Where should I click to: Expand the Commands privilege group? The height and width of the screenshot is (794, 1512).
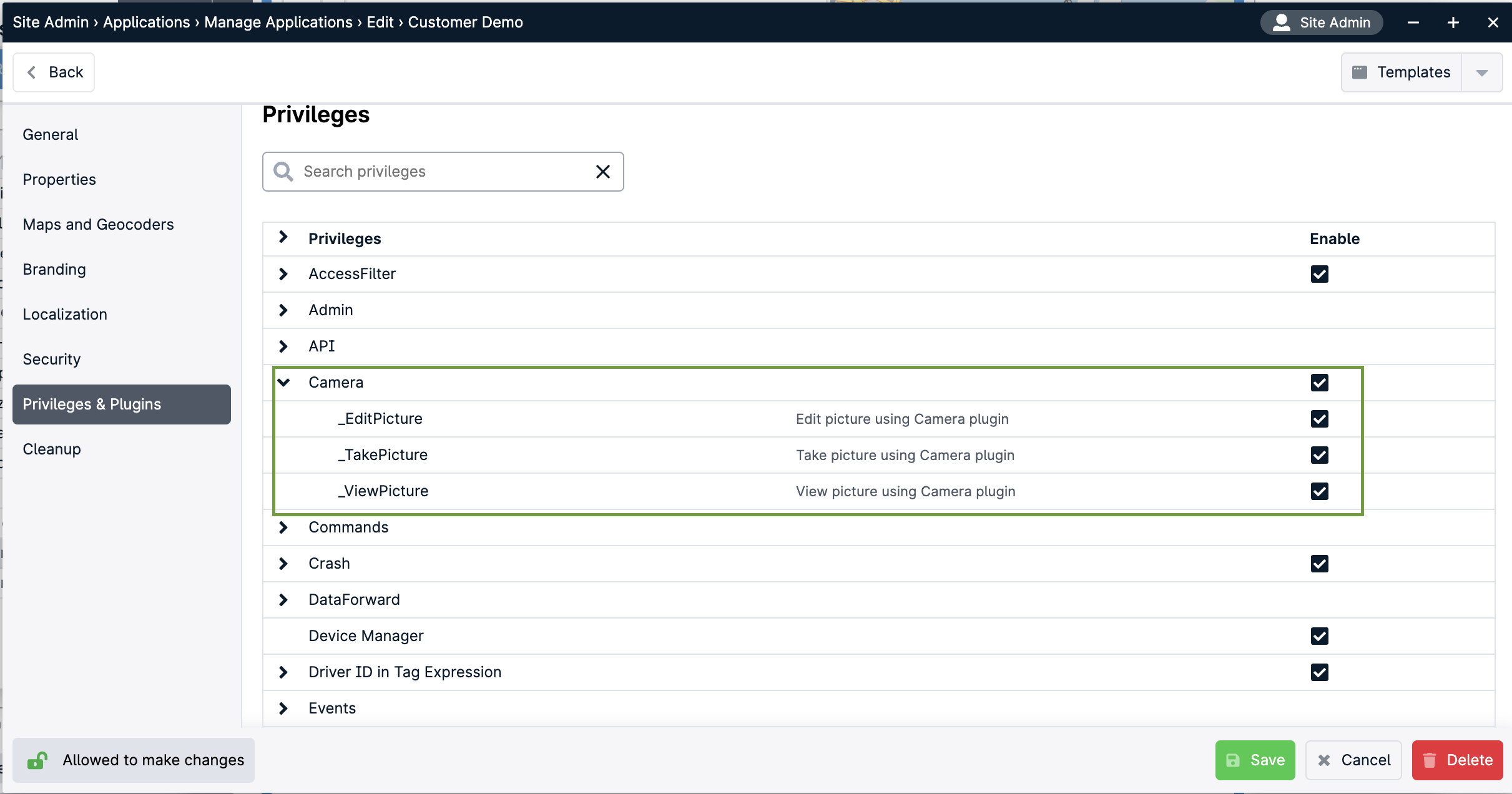click(x=284, y=527)
